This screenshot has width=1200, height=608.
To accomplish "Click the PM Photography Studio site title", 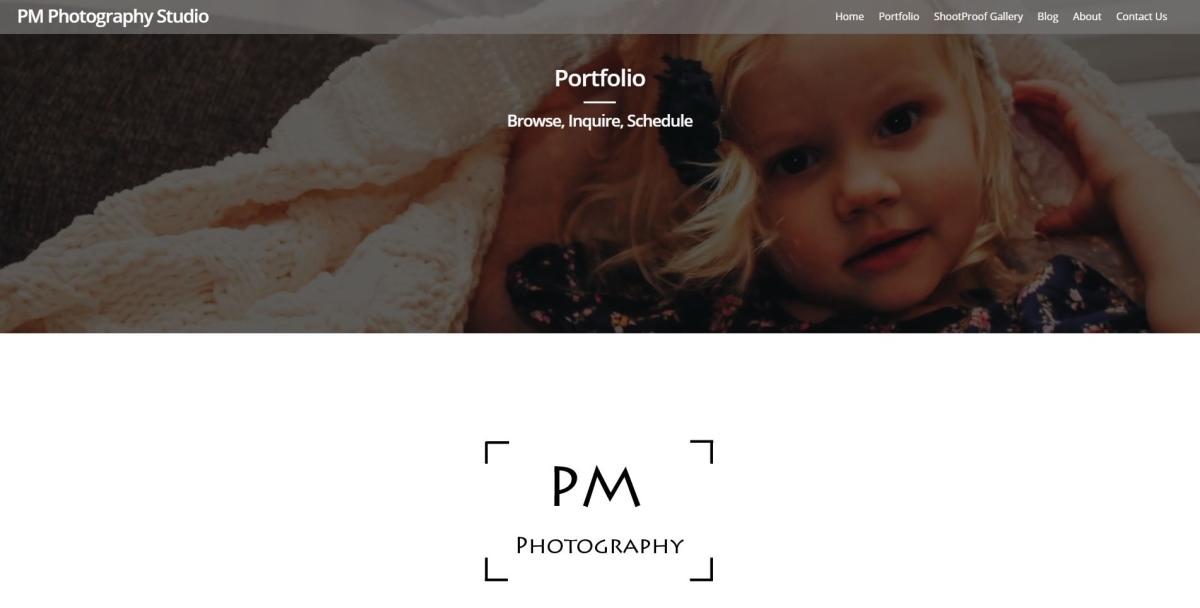I will [113, 17].
